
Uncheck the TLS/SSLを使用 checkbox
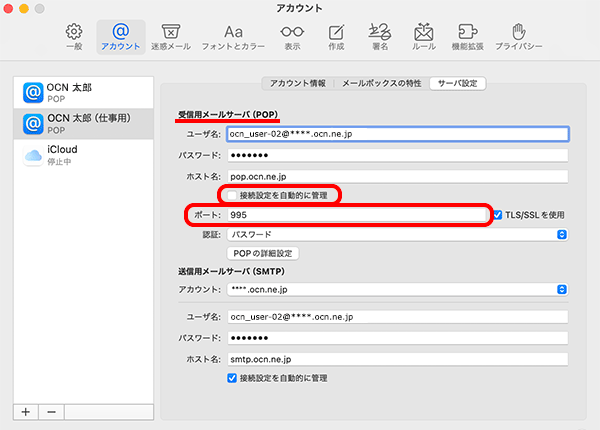point(497,215)
